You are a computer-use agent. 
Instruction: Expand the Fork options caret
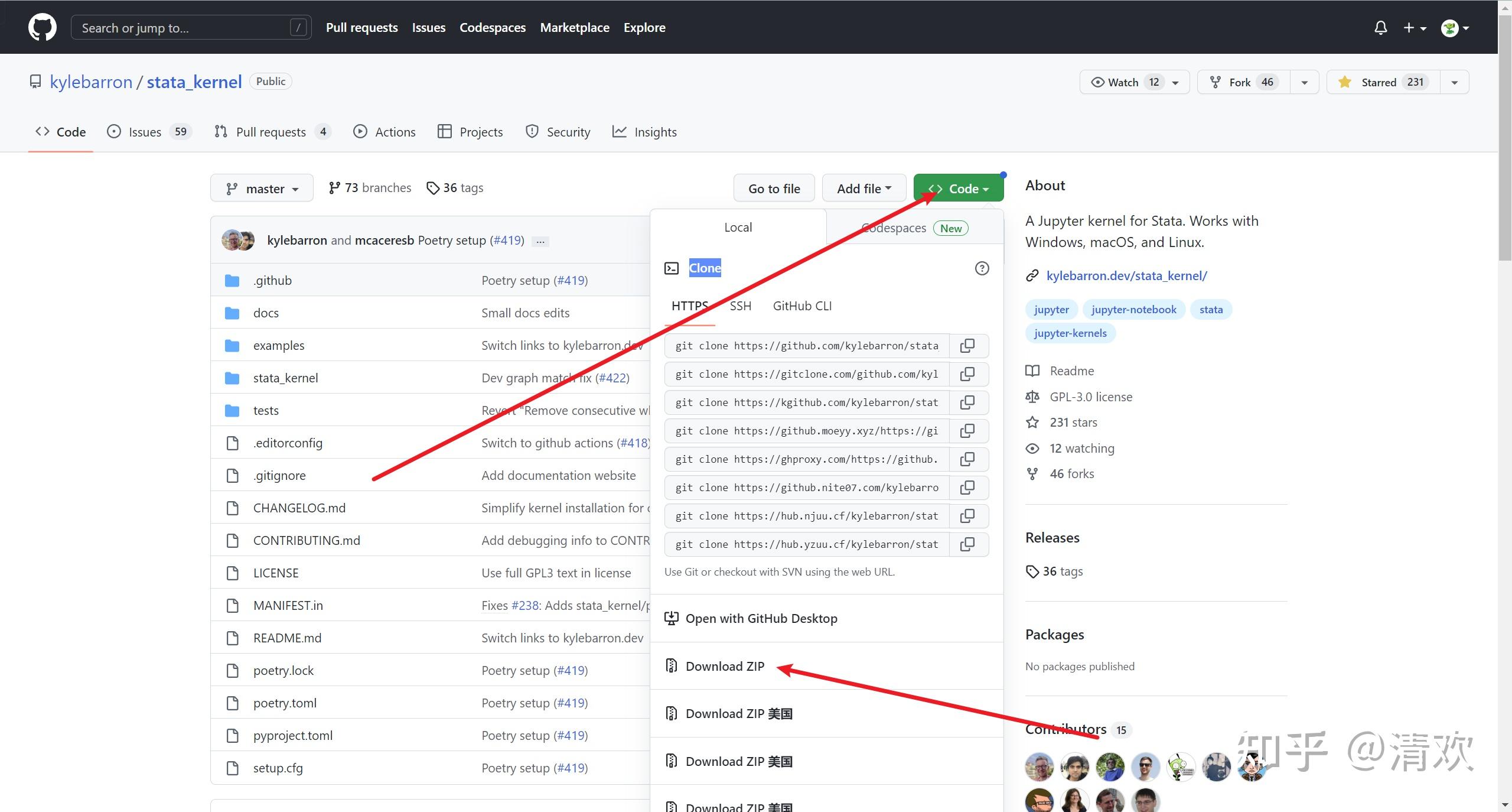tap(1304, 82)
